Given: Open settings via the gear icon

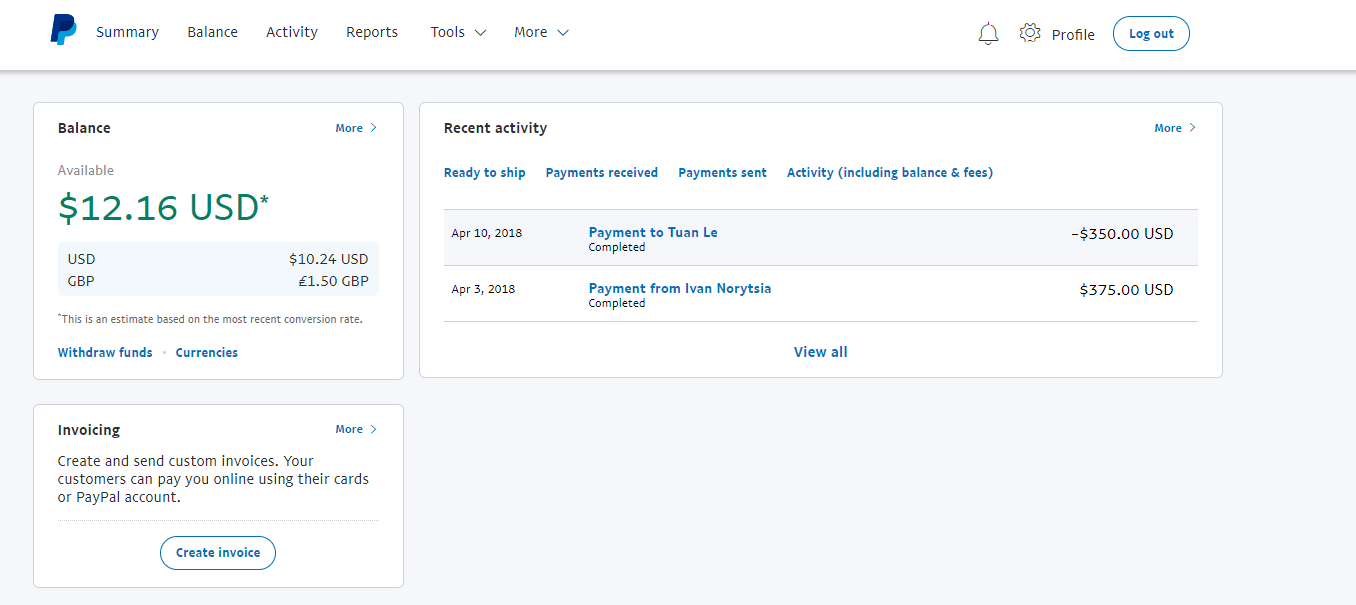Looking at the screenshot, I should (1030, 33).
